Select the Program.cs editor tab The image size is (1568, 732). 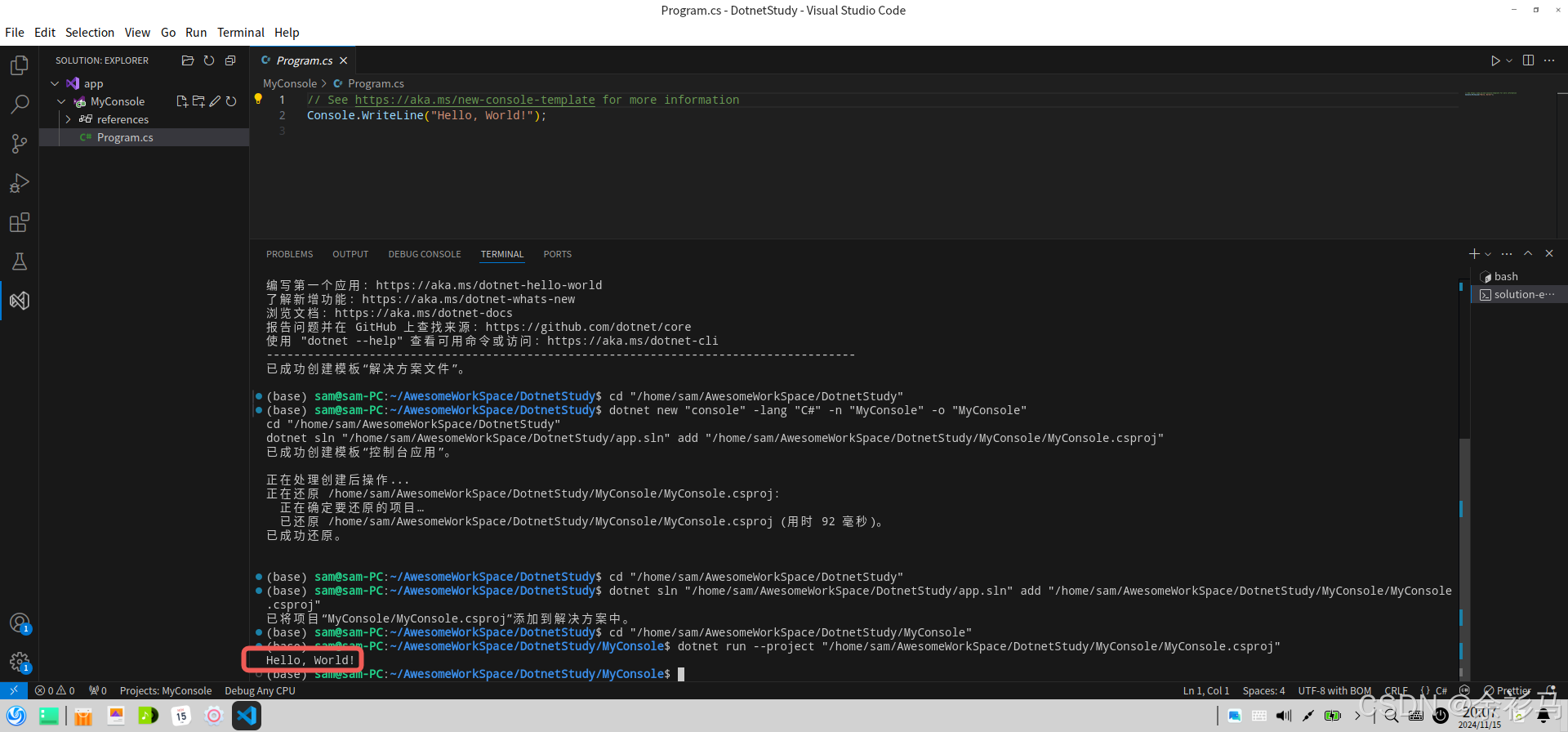(303, 60)
